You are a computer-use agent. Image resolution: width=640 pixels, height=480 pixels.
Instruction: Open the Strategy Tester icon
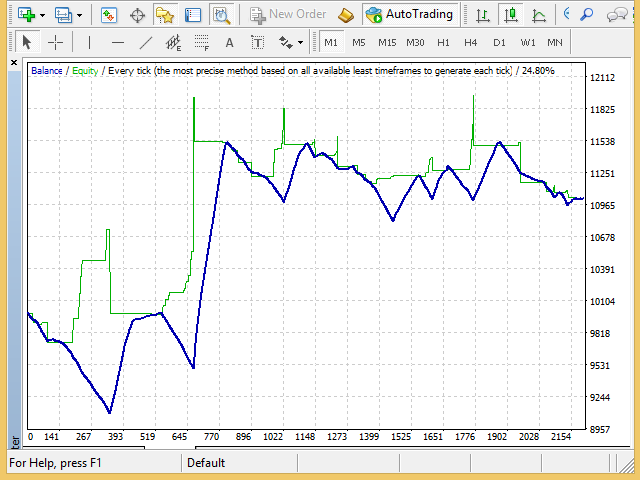[221, 15]
